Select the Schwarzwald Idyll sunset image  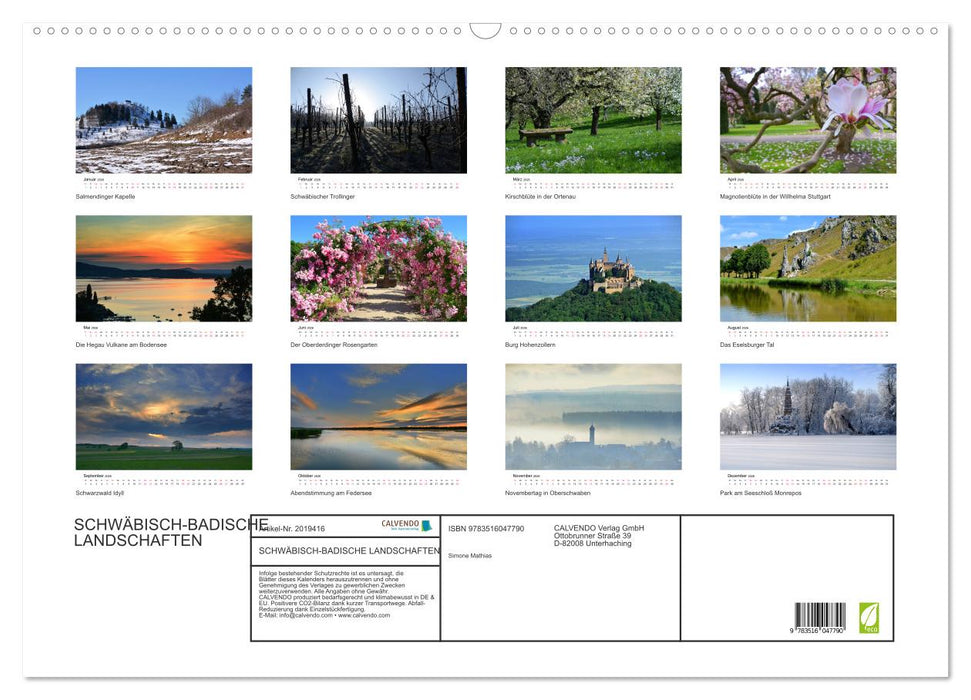click(x=162, y=416)
